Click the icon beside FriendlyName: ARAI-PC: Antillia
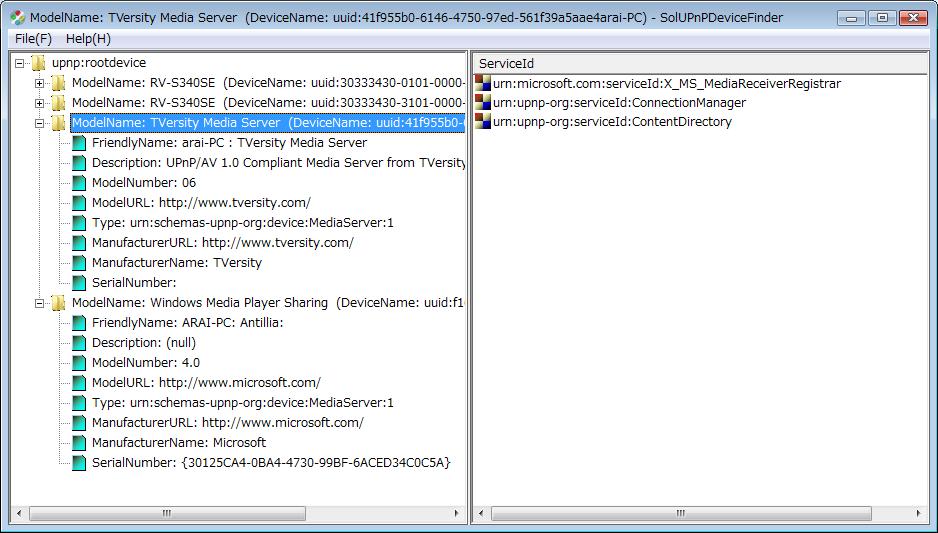938x533 pixels. [79, 323]
